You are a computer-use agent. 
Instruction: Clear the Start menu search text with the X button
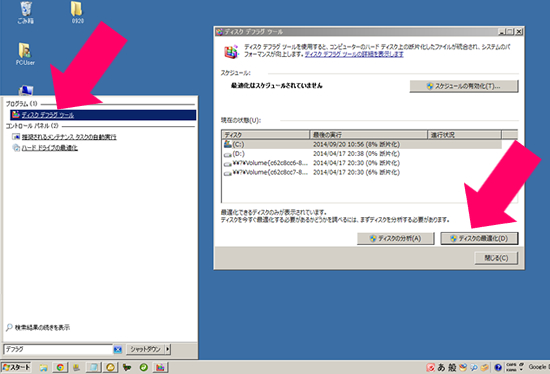coord(118,349)
